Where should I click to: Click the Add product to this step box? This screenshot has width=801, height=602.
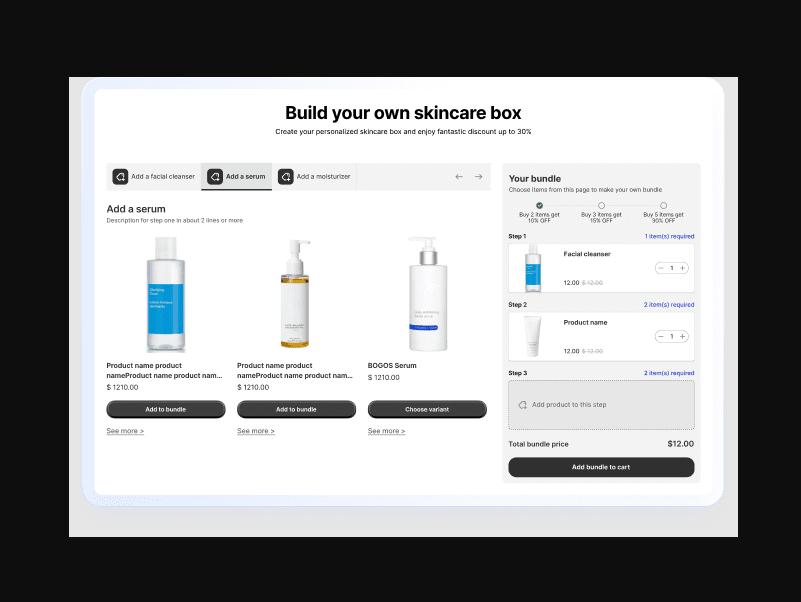601,405
